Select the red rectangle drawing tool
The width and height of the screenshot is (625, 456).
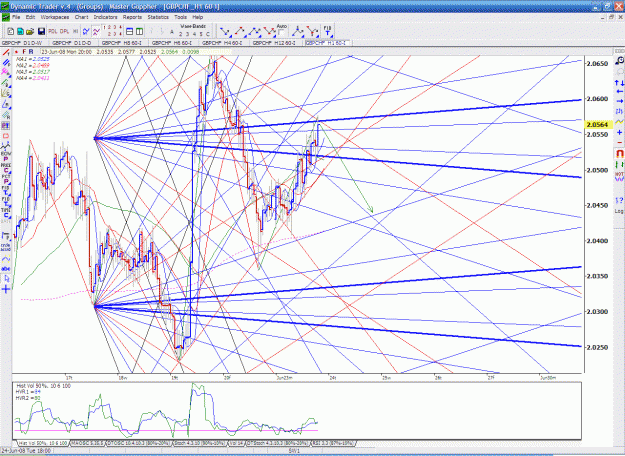coord(6,136)
